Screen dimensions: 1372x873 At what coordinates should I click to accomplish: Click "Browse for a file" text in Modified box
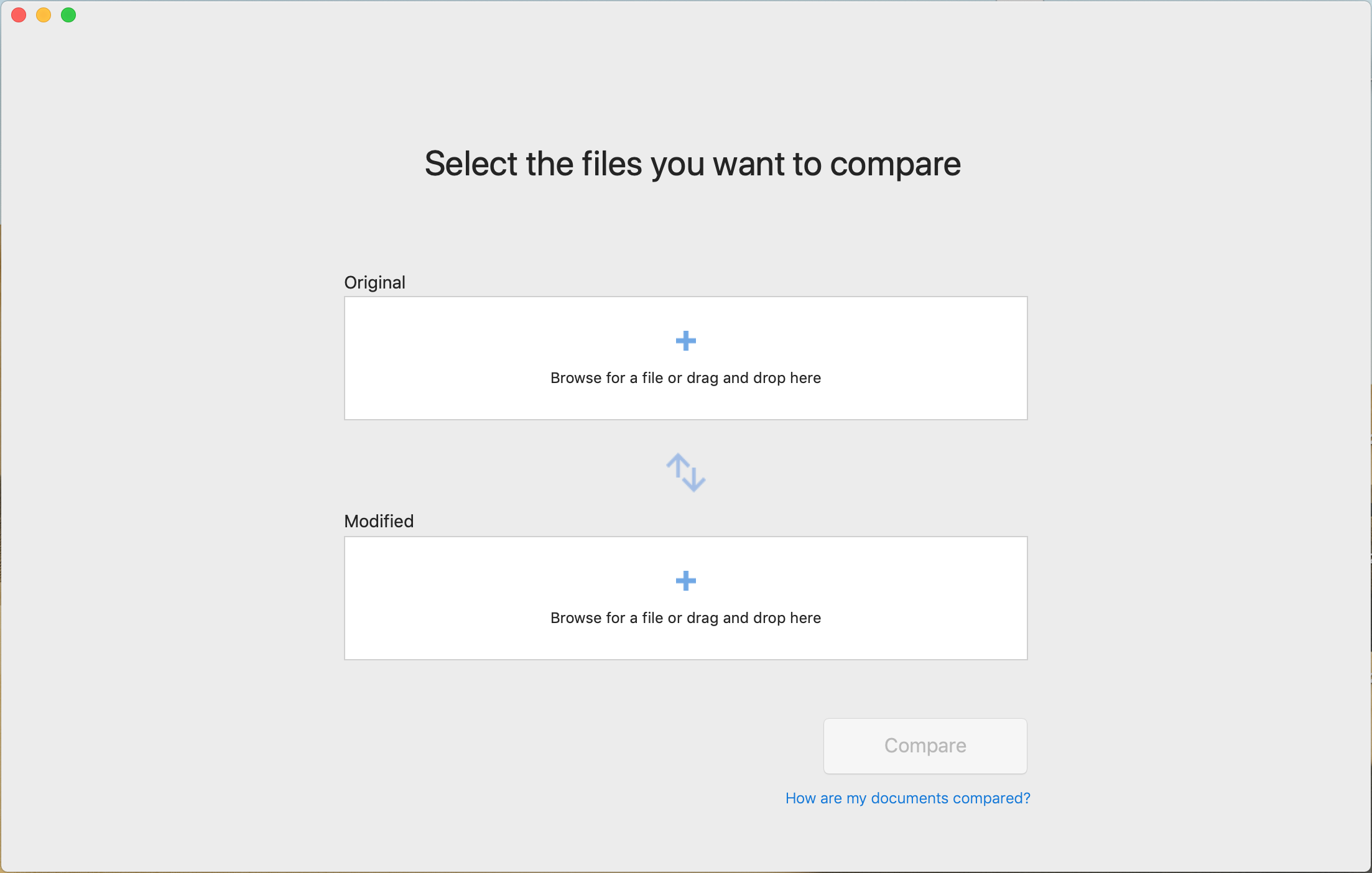[x=606, y=618]
